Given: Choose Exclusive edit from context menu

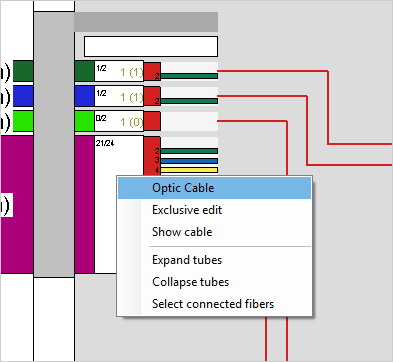Looking at the screenshot, I should (215, 210).
